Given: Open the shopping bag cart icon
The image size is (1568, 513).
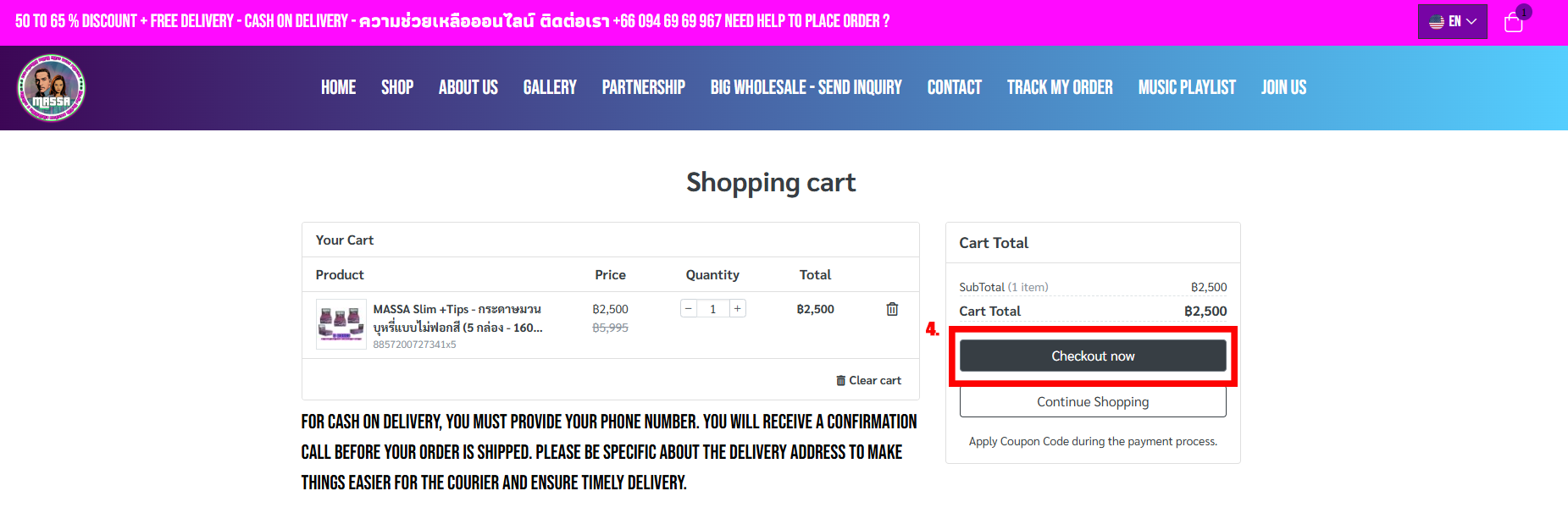Looking at the screenshot, I should point(1514,22).
